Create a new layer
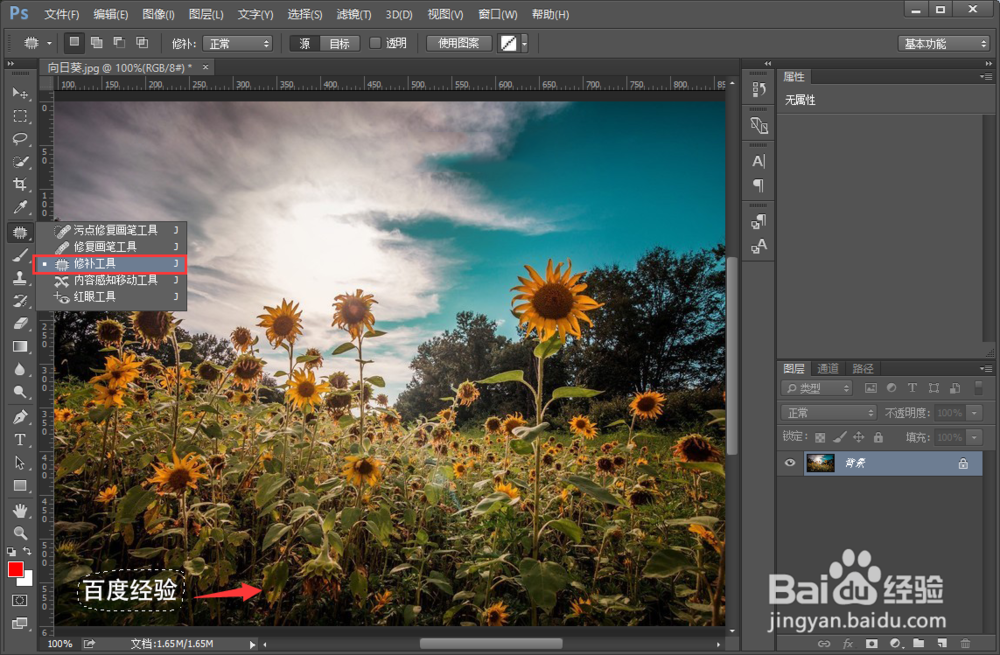Image resolution: width=1000 pixels, height=655 pixels. (942, 644)
